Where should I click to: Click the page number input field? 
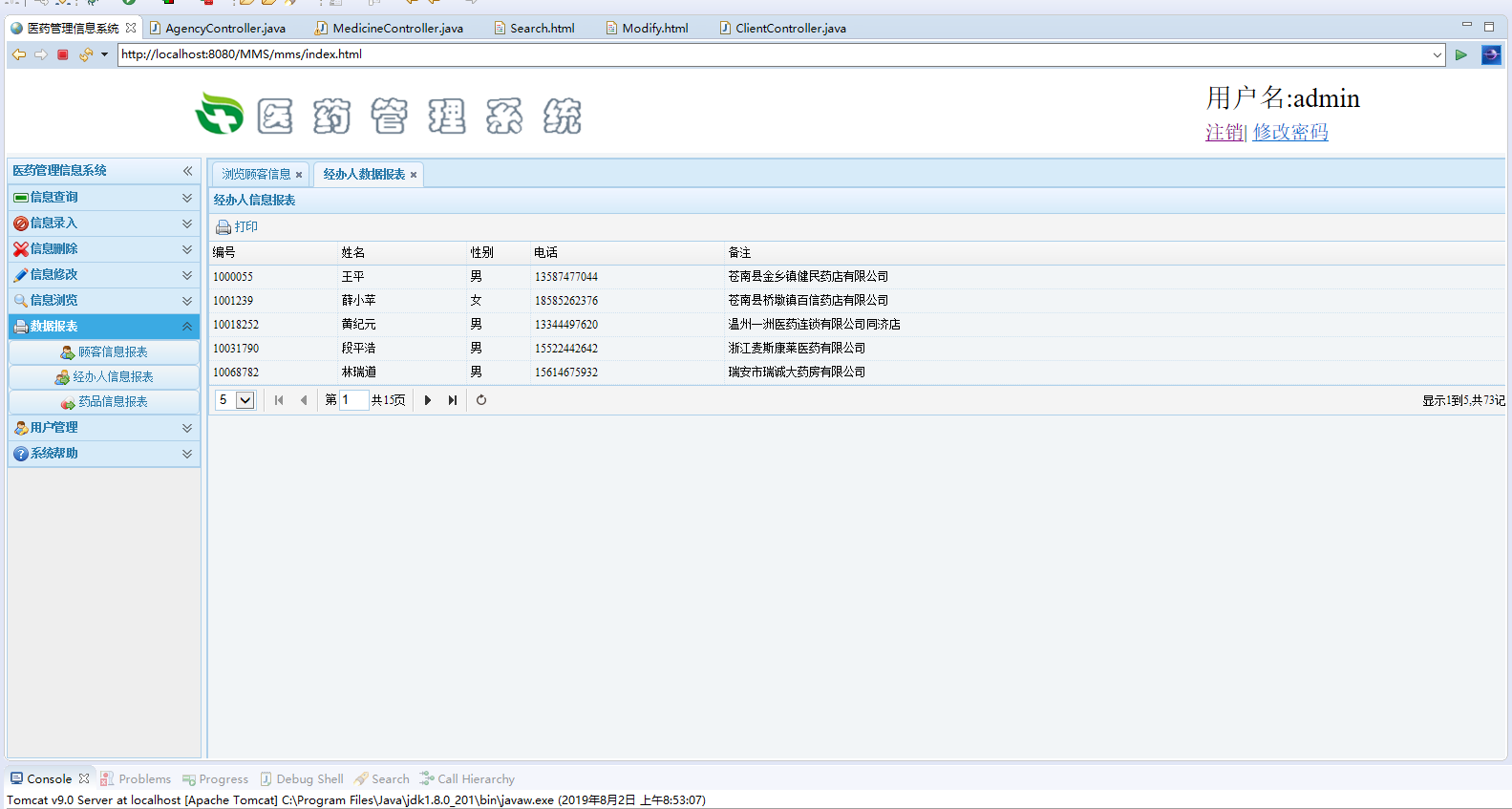[353, 400]
